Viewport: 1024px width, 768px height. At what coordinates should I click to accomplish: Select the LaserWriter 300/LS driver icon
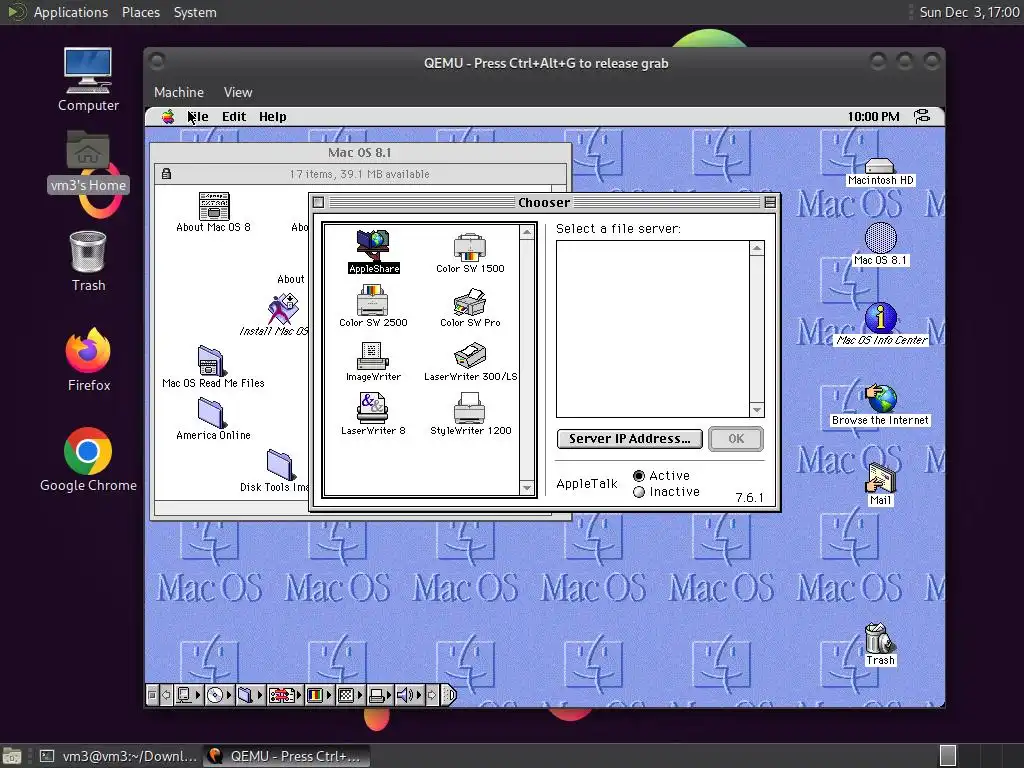pos(470,361)
